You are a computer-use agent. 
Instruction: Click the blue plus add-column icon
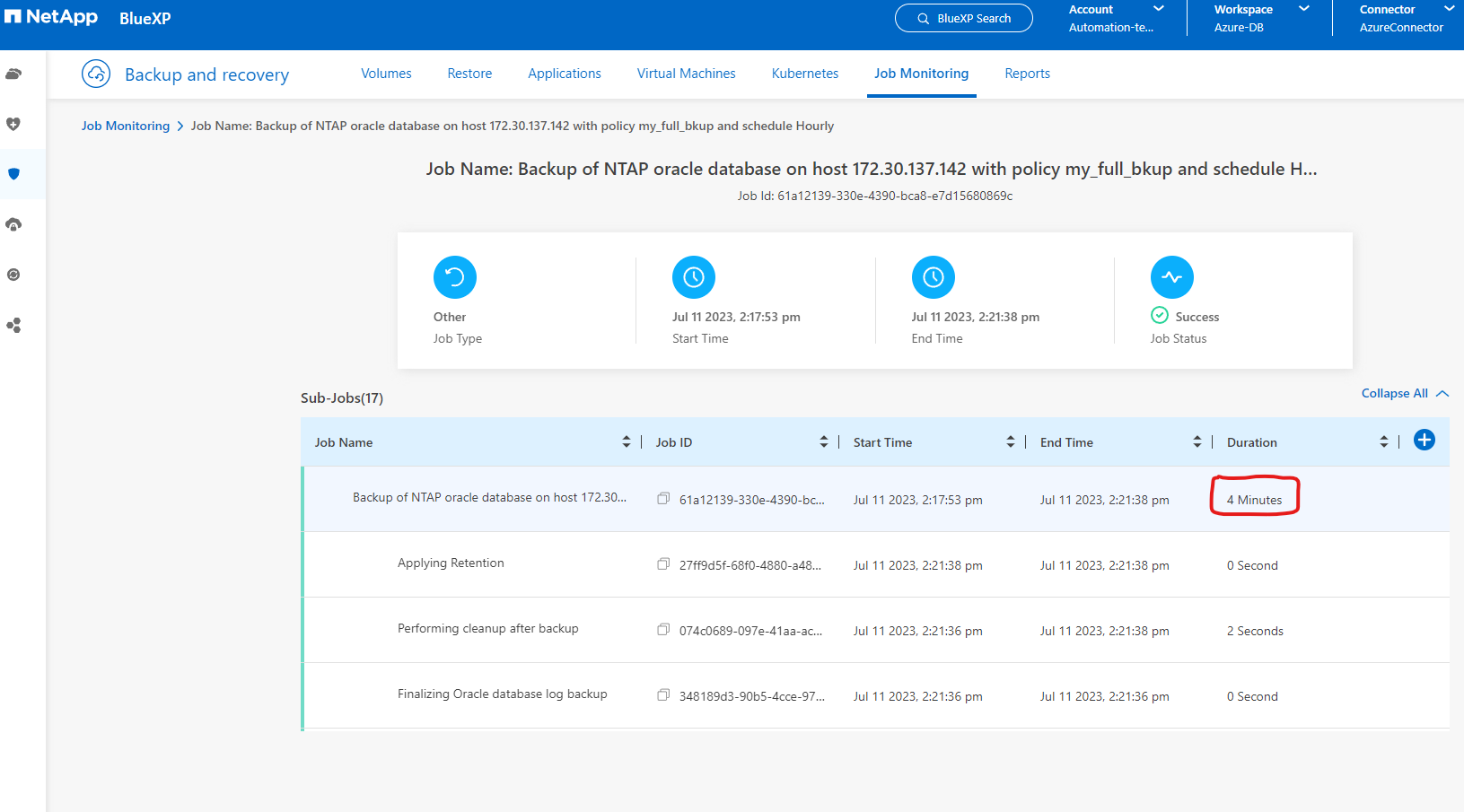tap(1424, 440)
